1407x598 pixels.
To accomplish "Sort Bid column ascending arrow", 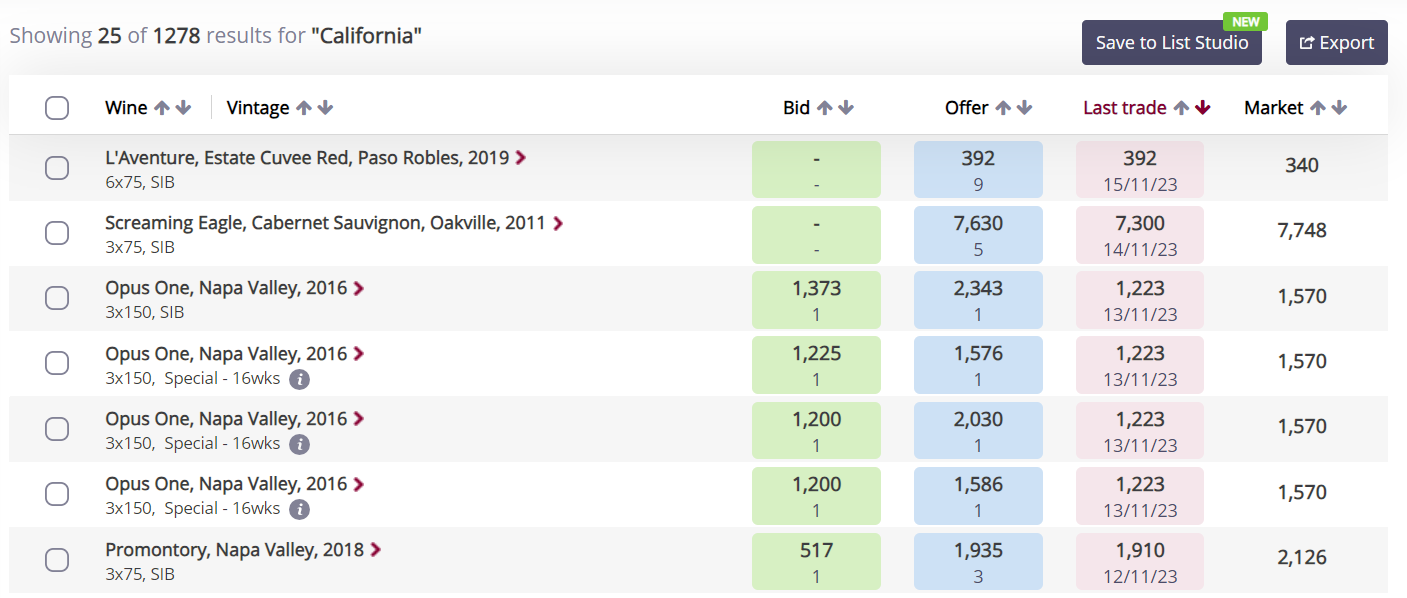I will coord(824,108).
